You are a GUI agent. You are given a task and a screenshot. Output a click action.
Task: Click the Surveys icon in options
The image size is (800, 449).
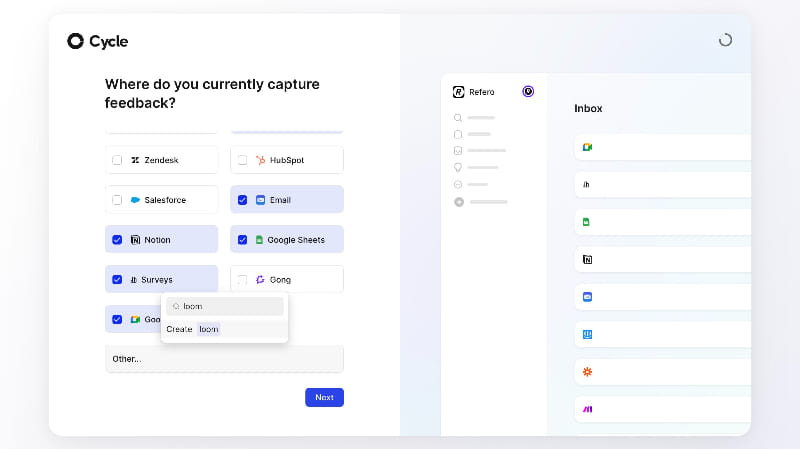pyautogui.click(x=134, y=280)
